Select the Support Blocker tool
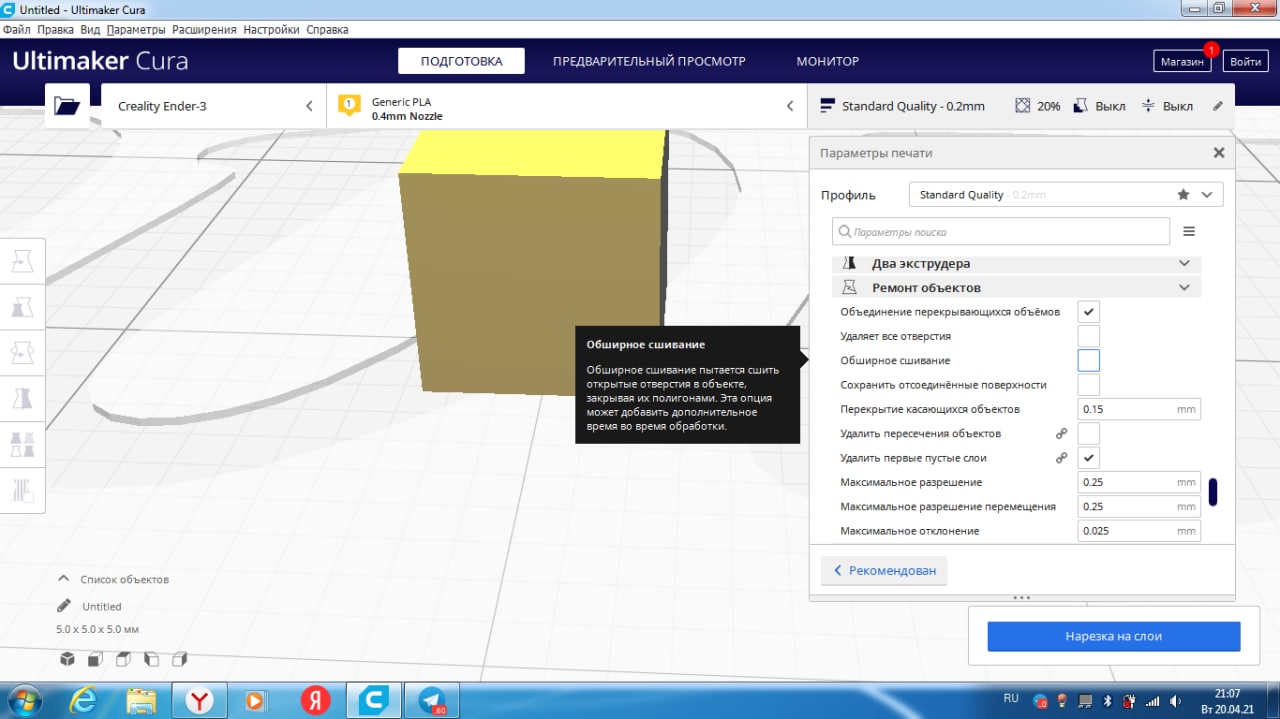Image resolution: width=1280 pixels, height=719 pixels. pos(22,490)
